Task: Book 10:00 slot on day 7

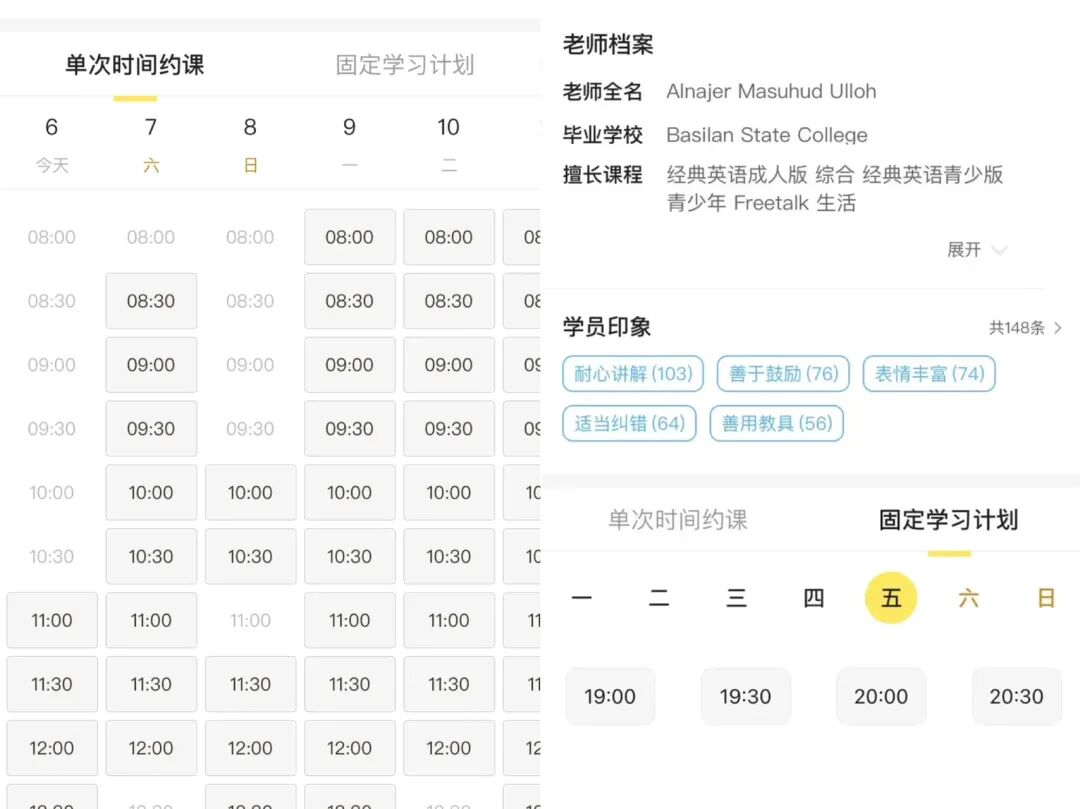Action: [151, 492]
